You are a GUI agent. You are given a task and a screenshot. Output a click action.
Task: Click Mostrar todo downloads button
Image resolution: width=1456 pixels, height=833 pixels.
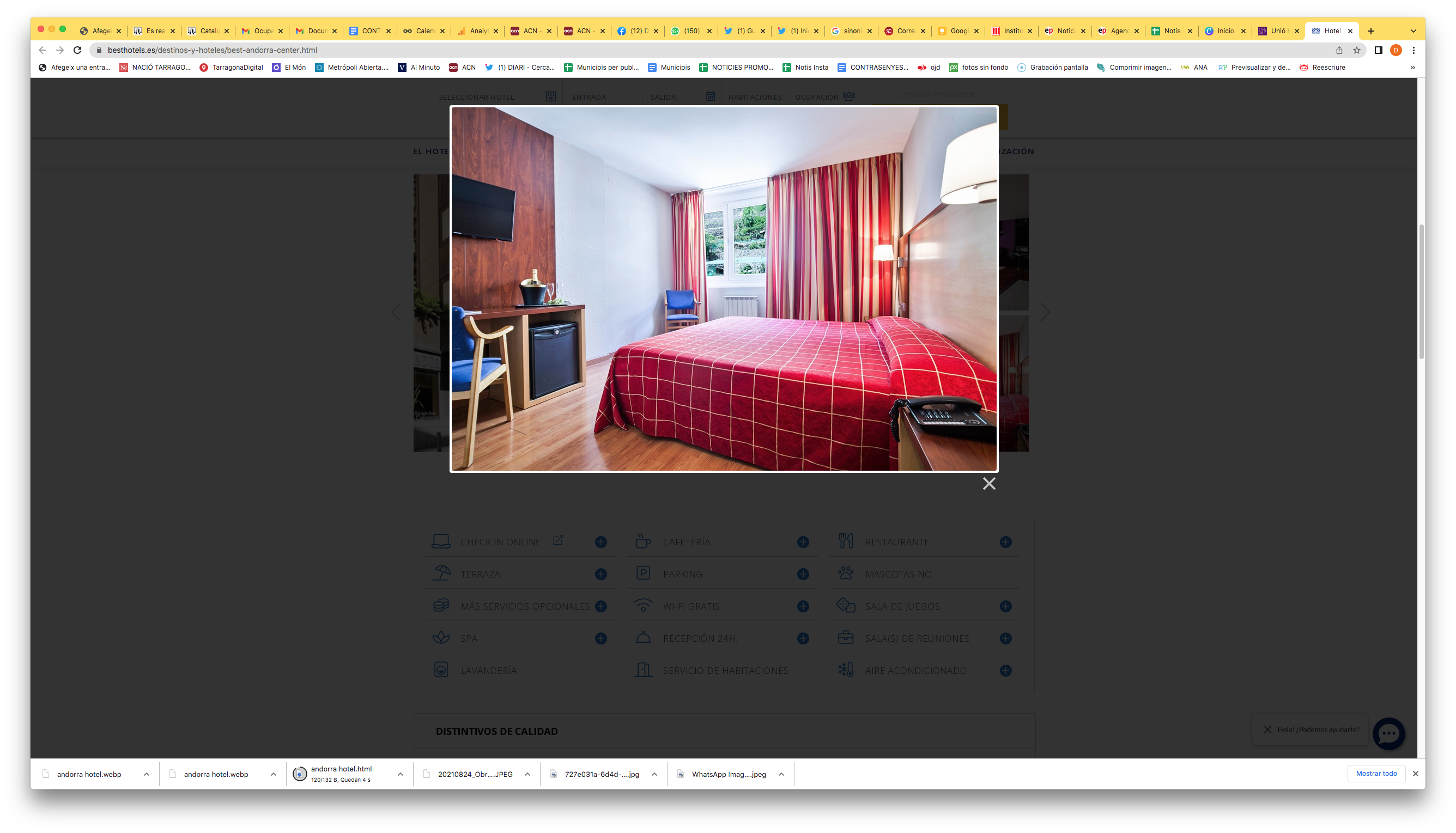click(x=1376, y=774)
